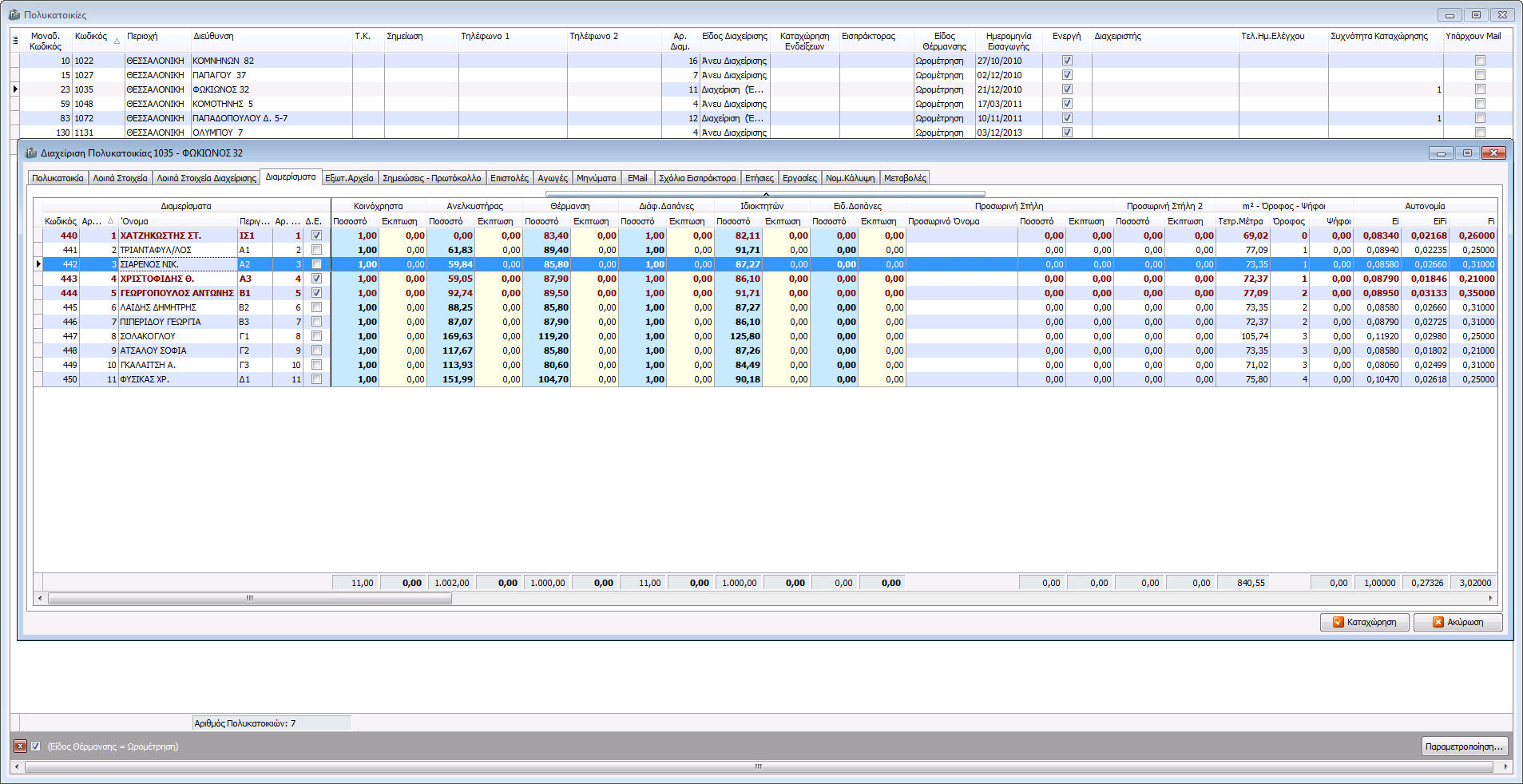Click the sort arrow on the Κωδικός header in Πολυκατοικίες
The width and height of the screenshot is (1523, 784).
pos(117,41)
